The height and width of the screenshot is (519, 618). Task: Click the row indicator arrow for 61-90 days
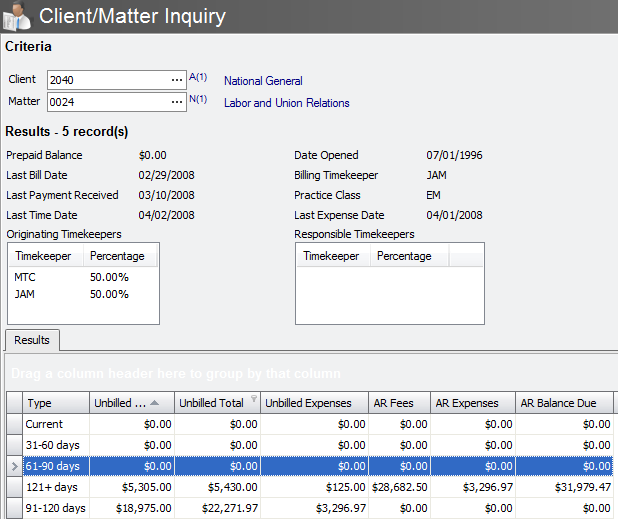pyautogui.click(x=12, y=465)
